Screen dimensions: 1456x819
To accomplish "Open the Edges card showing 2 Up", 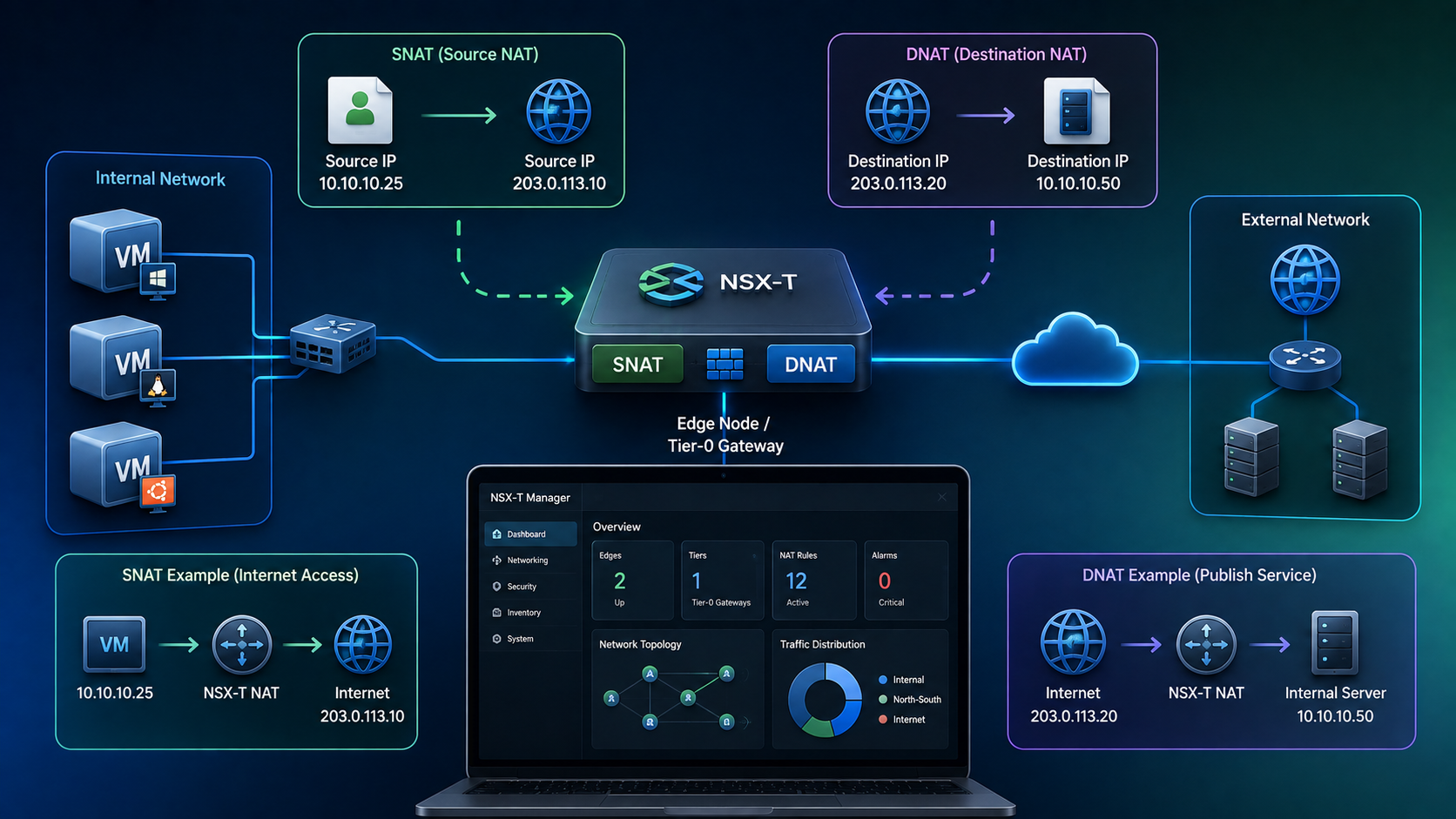I will tap(633, 581).
